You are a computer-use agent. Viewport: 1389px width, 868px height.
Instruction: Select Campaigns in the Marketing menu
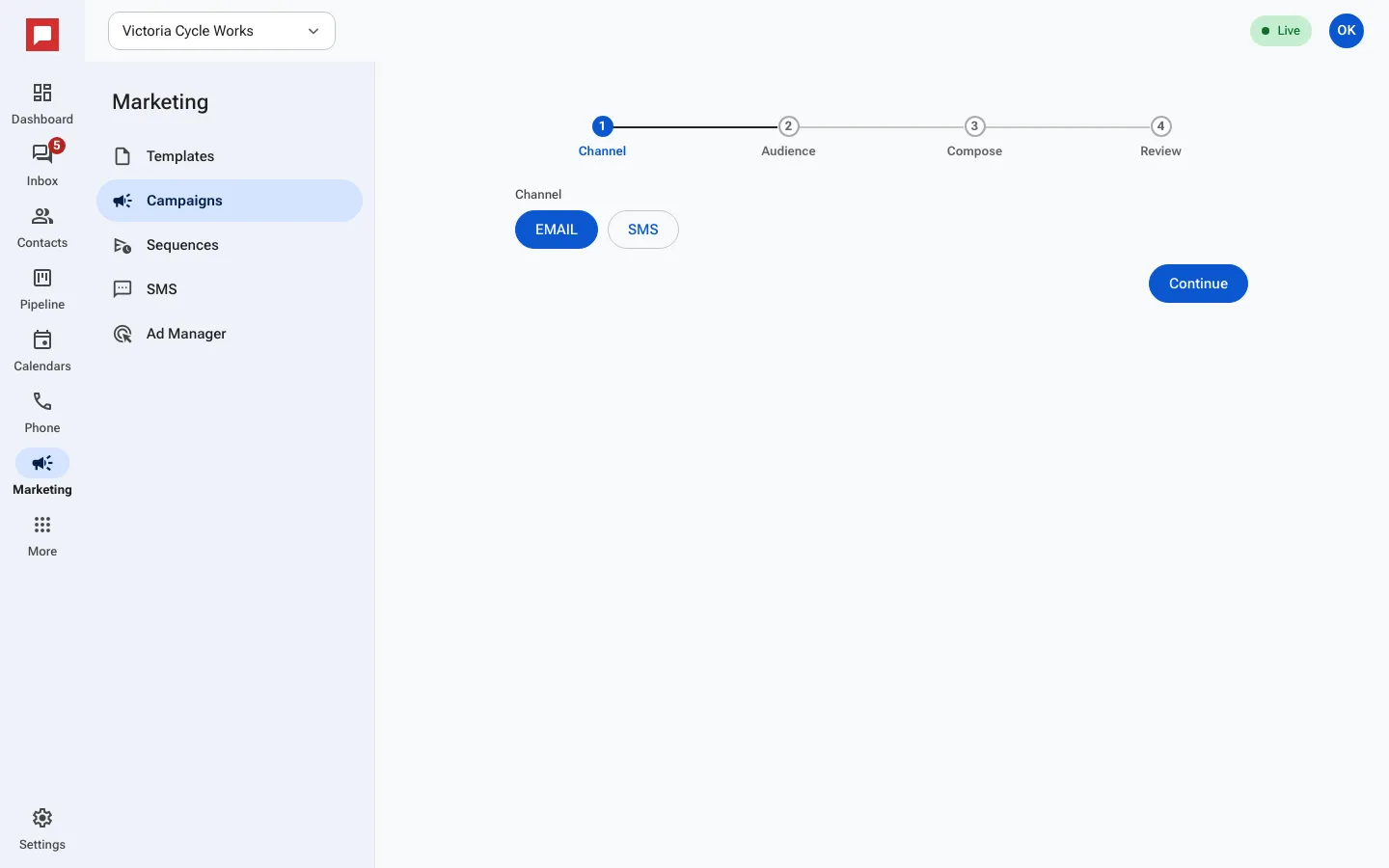pos(230,201)
